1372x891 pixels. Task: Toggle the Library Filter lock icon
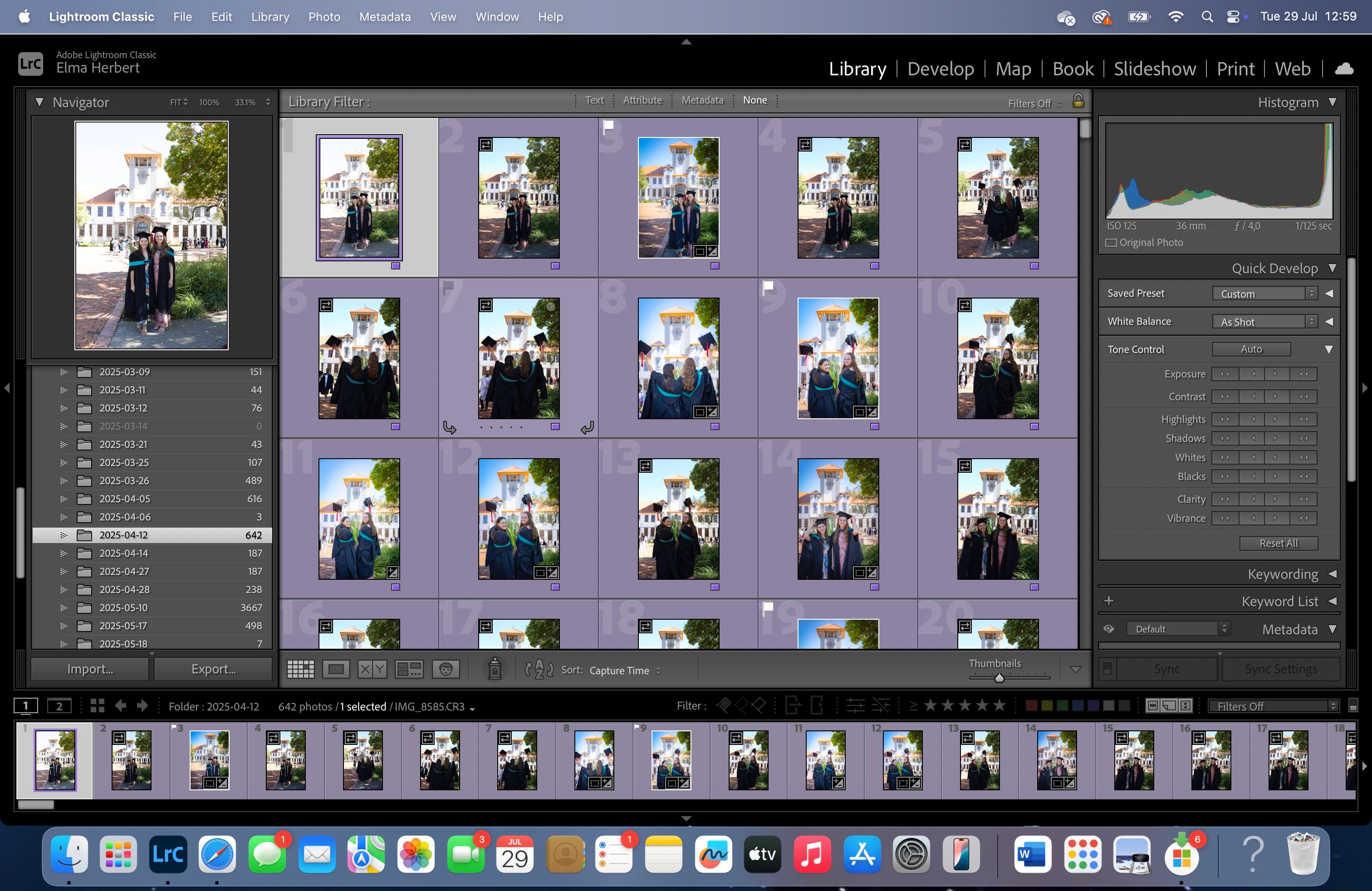pos(1078,101)
